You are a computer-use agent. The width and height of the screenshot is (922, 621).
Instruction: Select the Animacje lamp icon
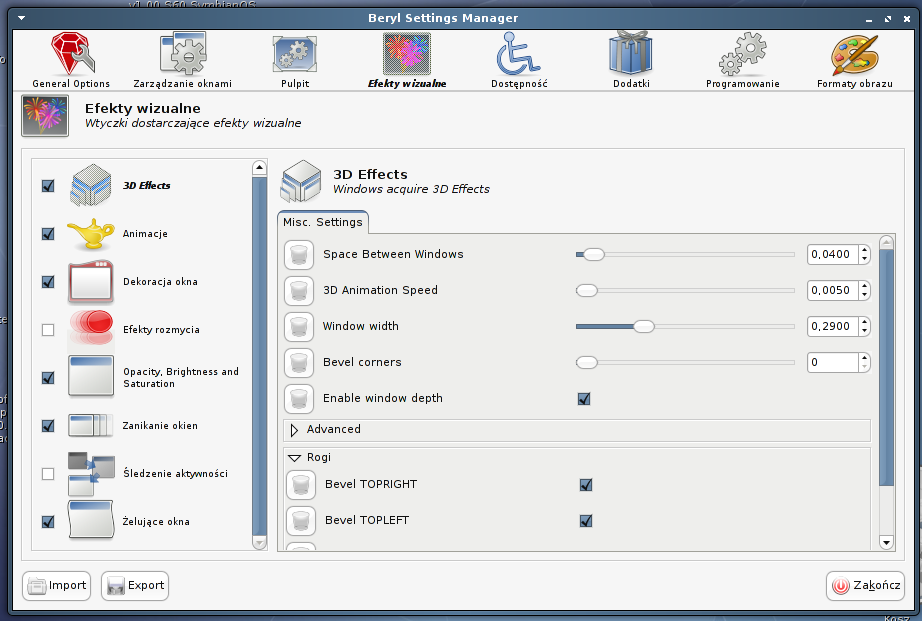click(x=91, y=233)
